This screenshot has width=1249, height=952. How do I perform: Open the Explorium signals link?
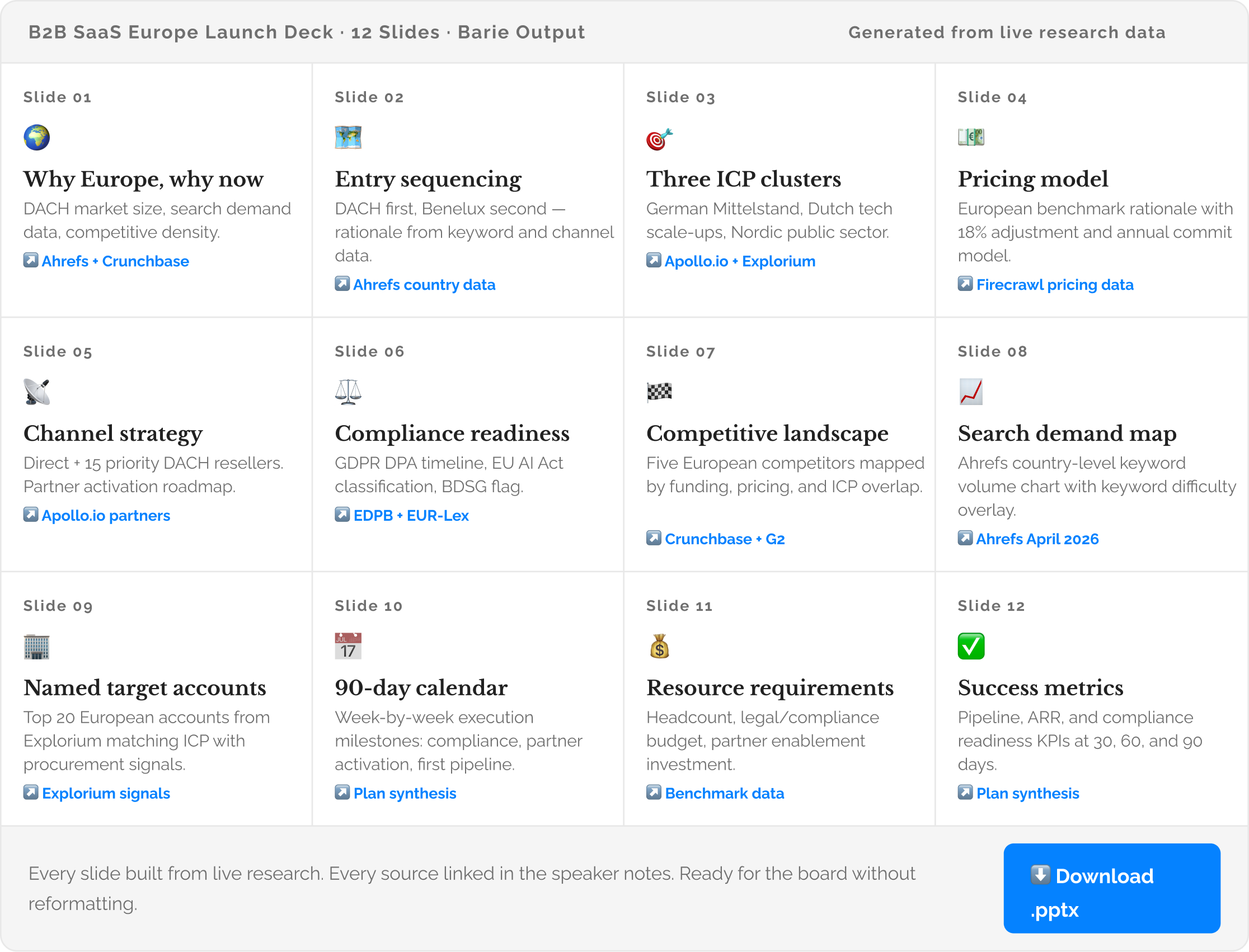coord(96,794)
